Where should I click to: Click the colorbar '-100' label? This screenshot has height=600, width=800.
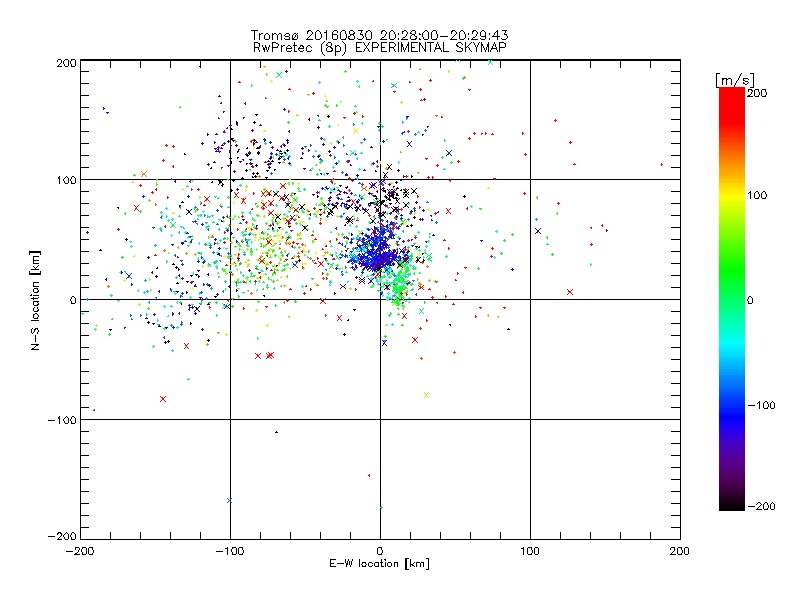pyautogui.click(x=761, y=405)
